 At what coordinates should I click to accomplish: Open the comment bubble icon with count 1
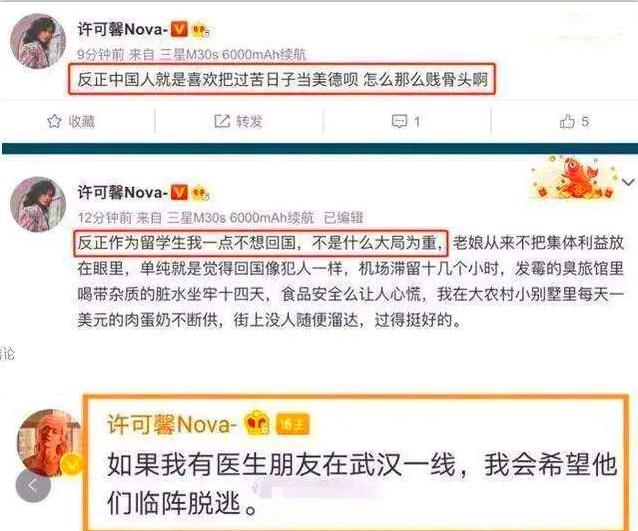coord(399,121)
